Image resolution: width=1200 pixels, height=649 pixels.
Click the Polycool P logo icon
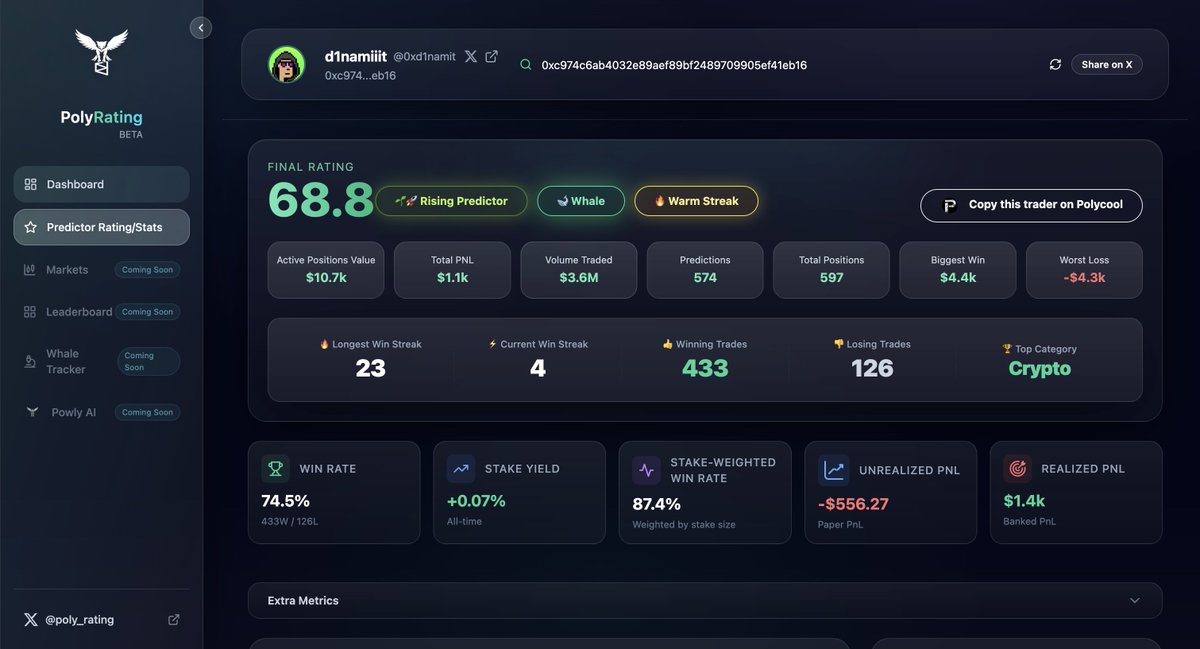tap(951, 205)
